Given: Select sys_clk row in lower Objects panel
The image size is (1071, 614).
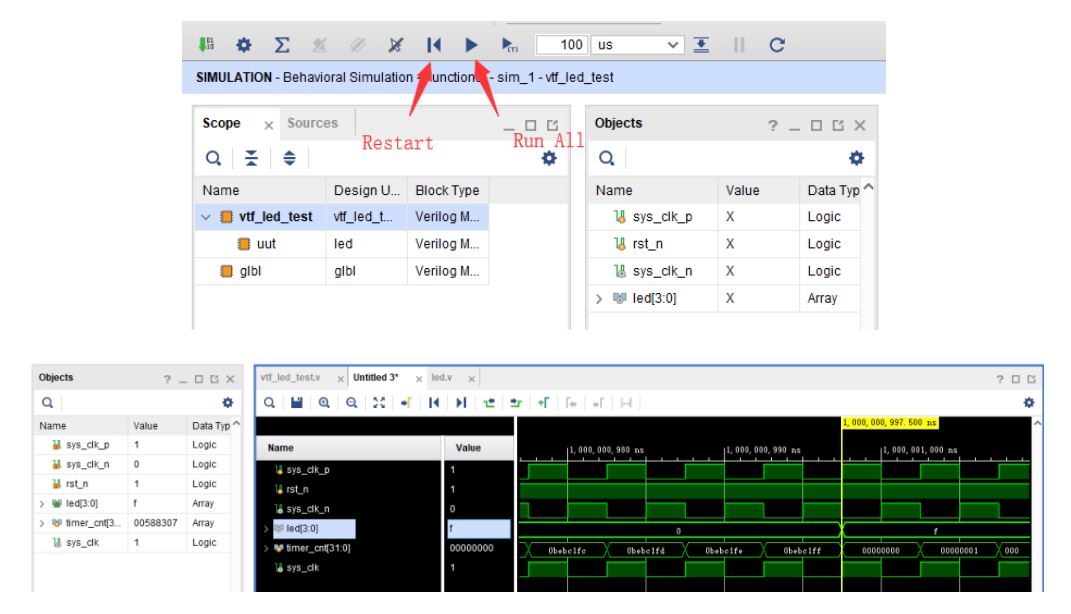Looking at the screenshot, I should click(133, 543).
